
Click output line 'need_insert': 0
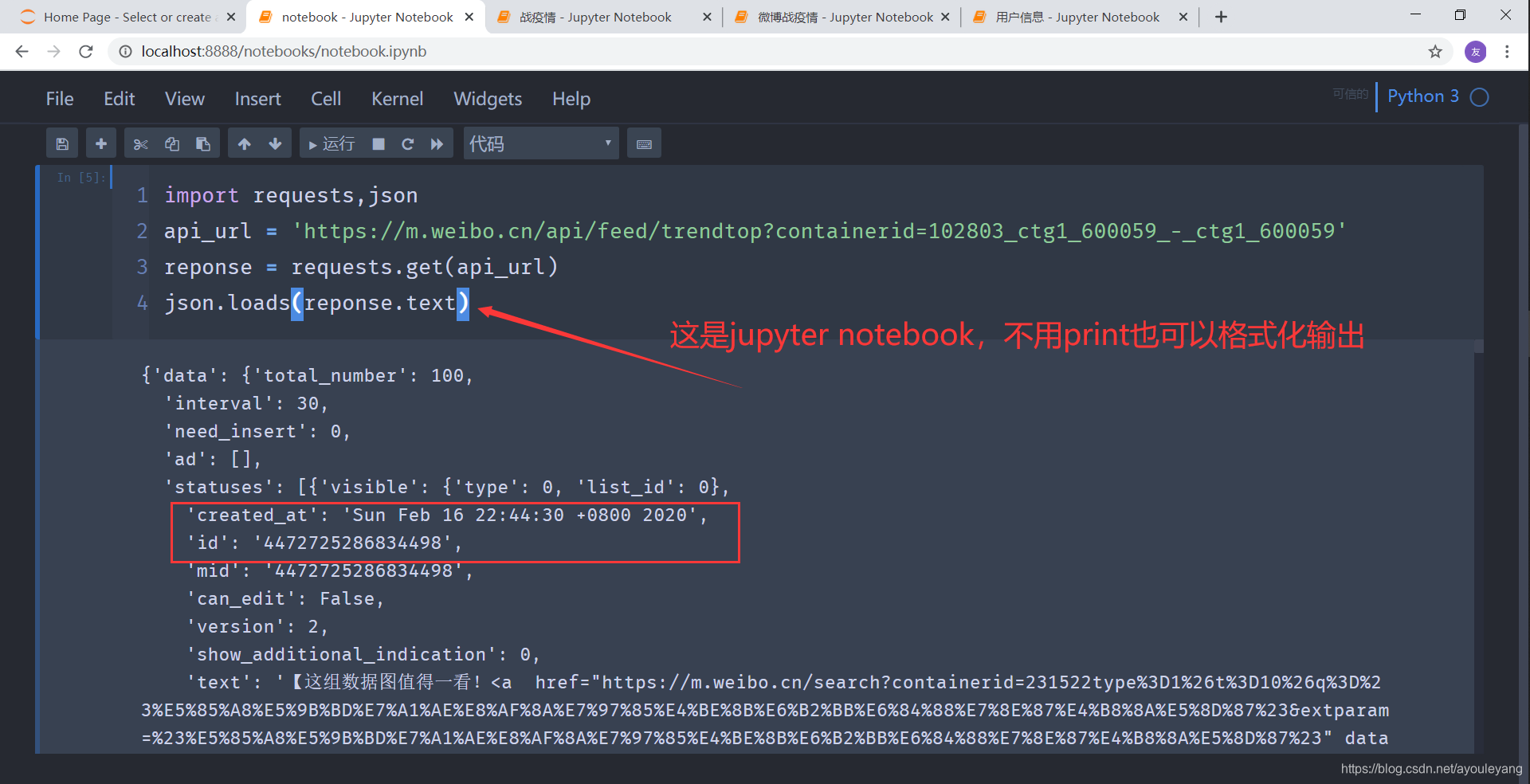[257, 431]
